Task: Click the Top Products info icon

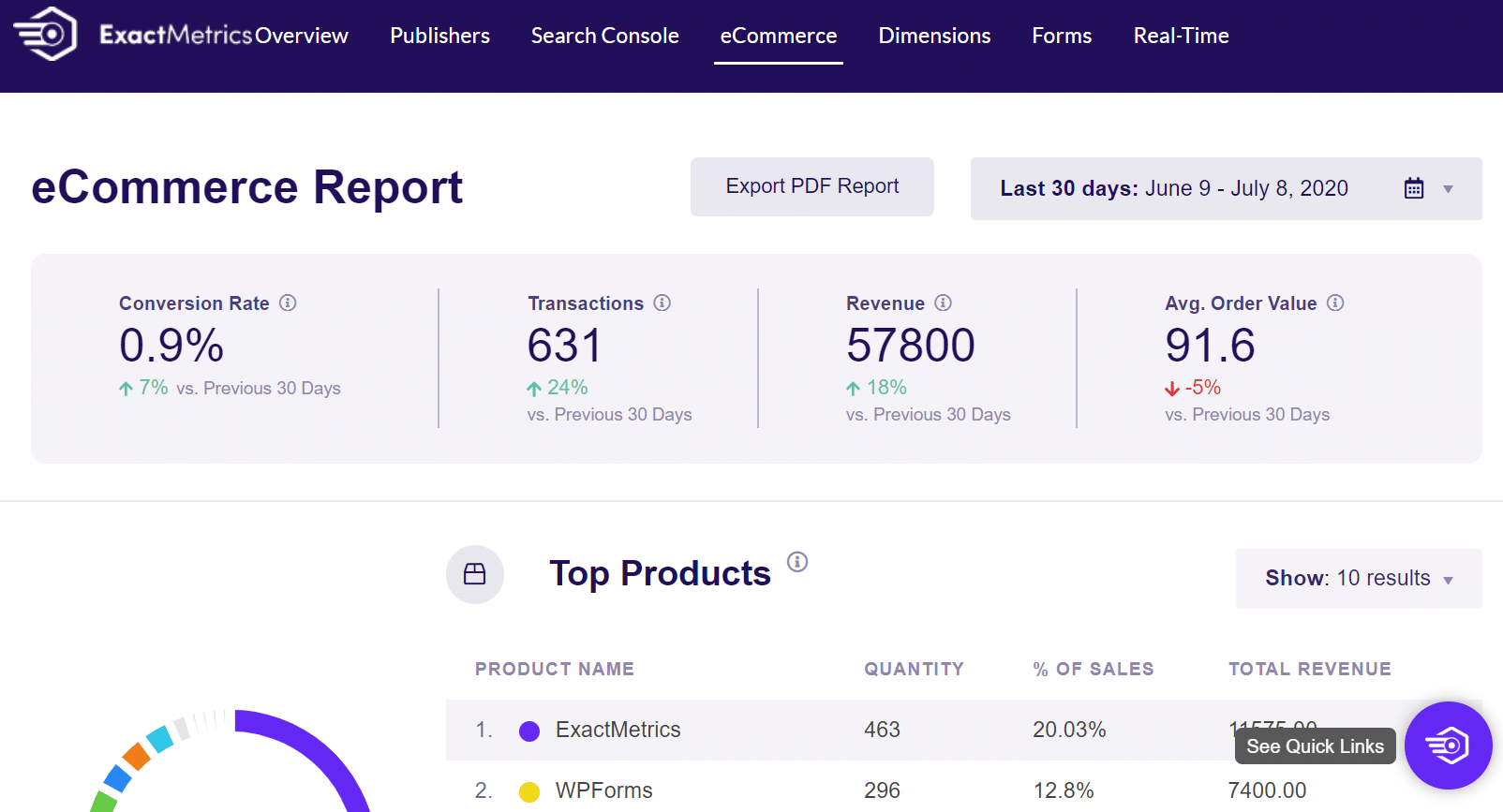Action: click(x=797, y=561)
